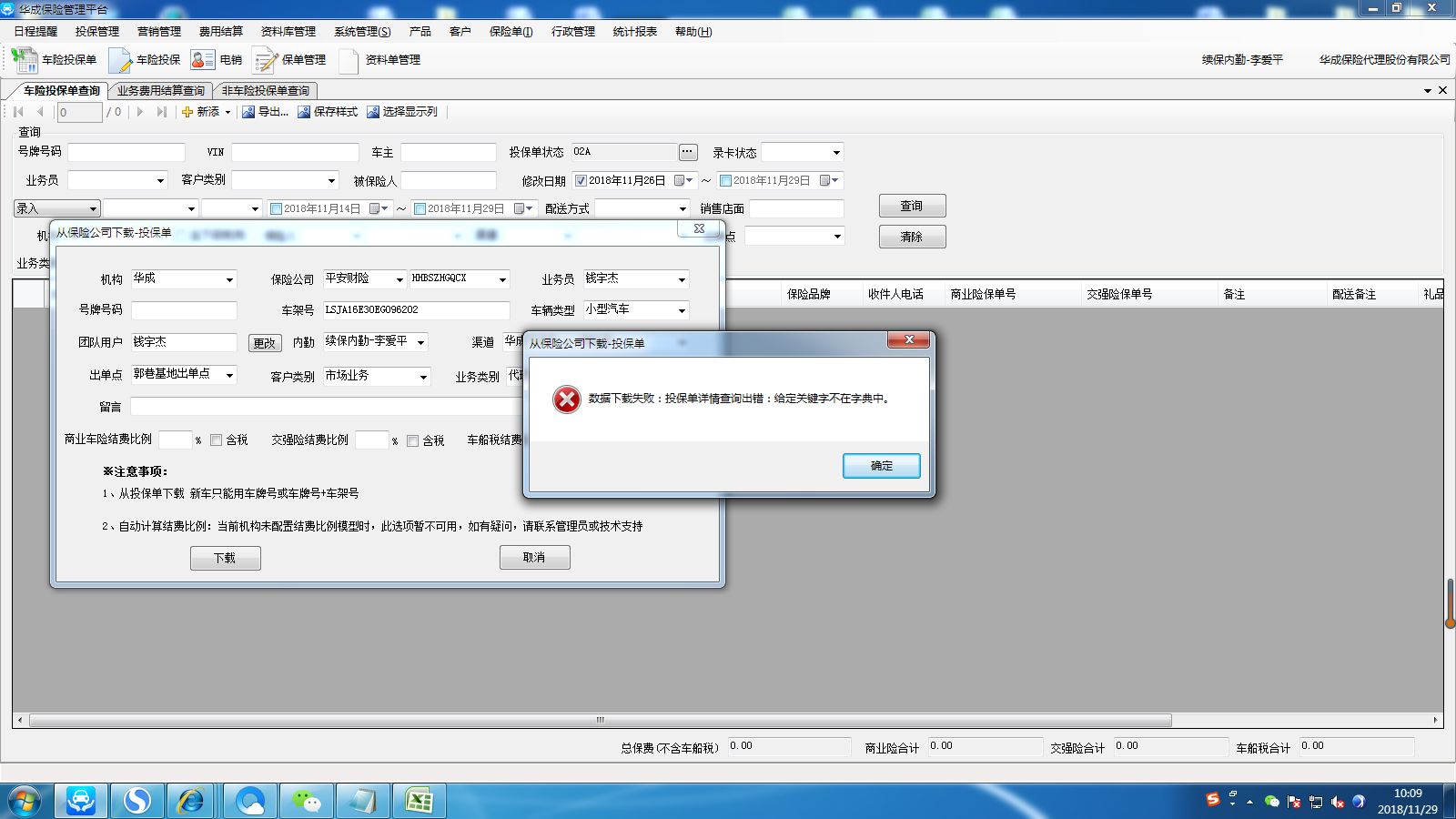The image size is (1456, 819).
Task: Open the 投保管理 menu
Action: (x=97, y=32)
